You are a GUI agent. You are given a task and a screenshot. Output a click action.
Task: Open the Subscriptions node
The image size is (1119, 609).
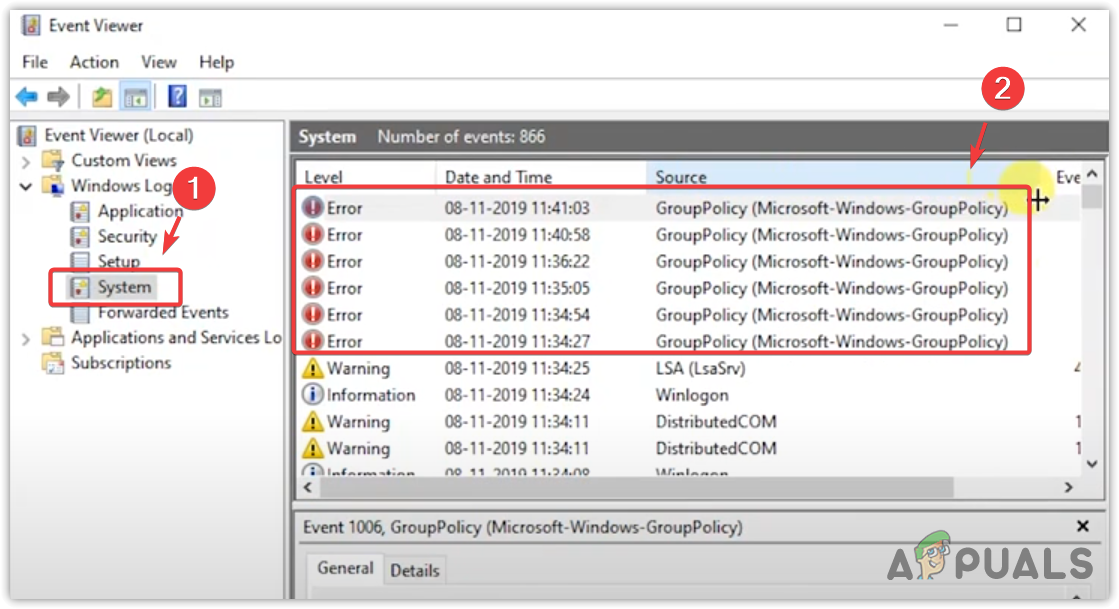[120, 363]
